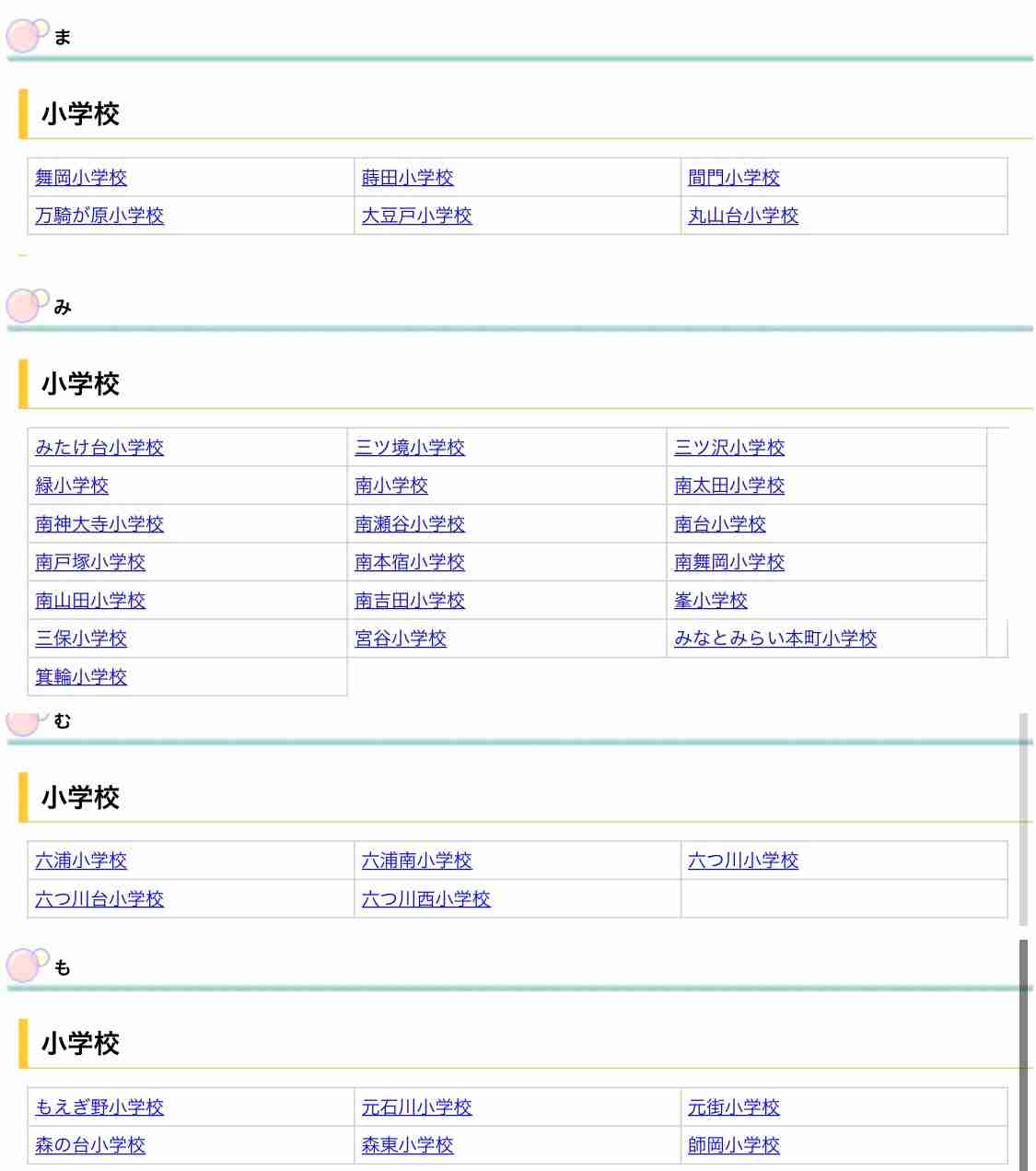Visit みたけ台小学校 page
1036x1171 pixels.
(x=99, y=448)
